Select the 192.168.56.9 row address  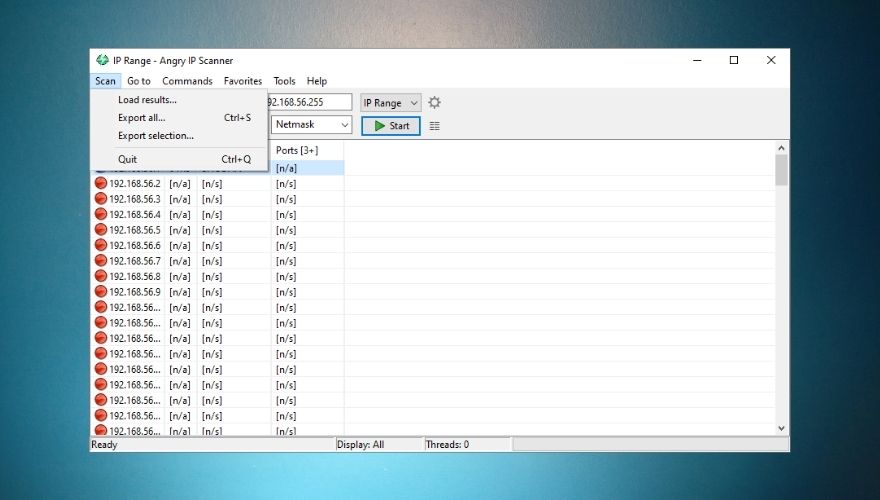pyautogui.click(x=135, y=292)
